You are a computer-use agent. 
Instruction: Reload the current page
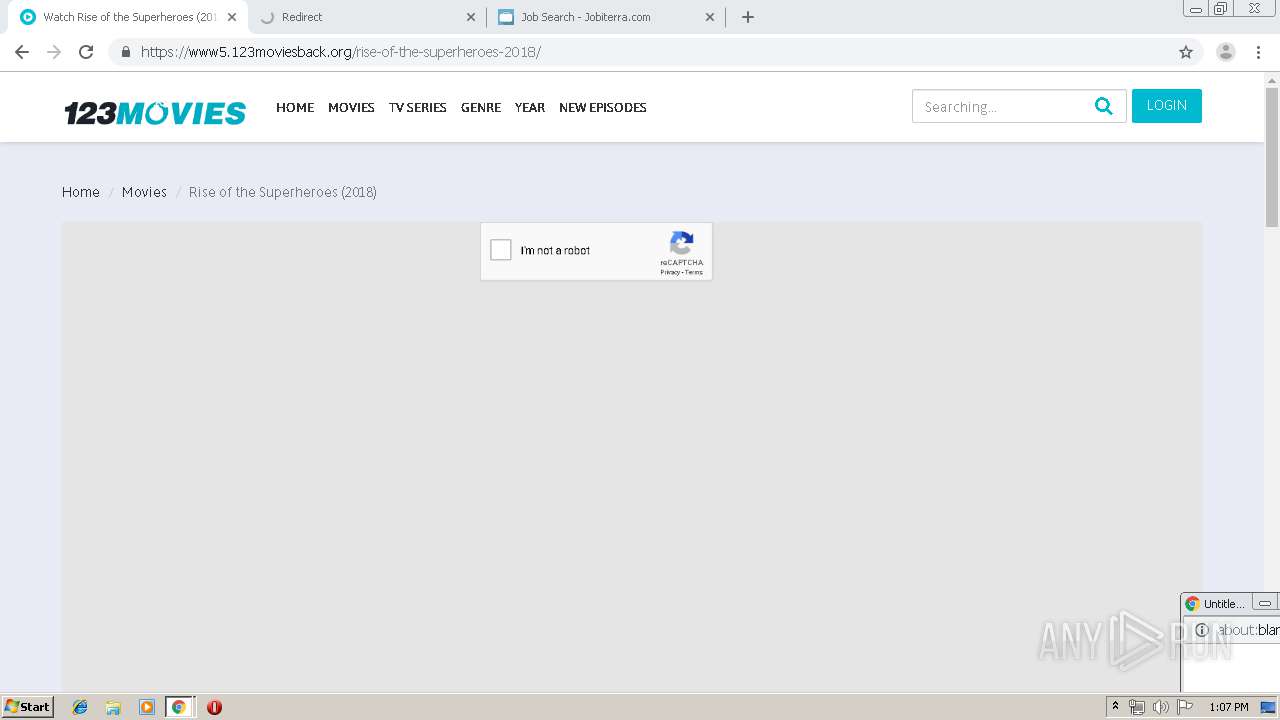(86, 52)
